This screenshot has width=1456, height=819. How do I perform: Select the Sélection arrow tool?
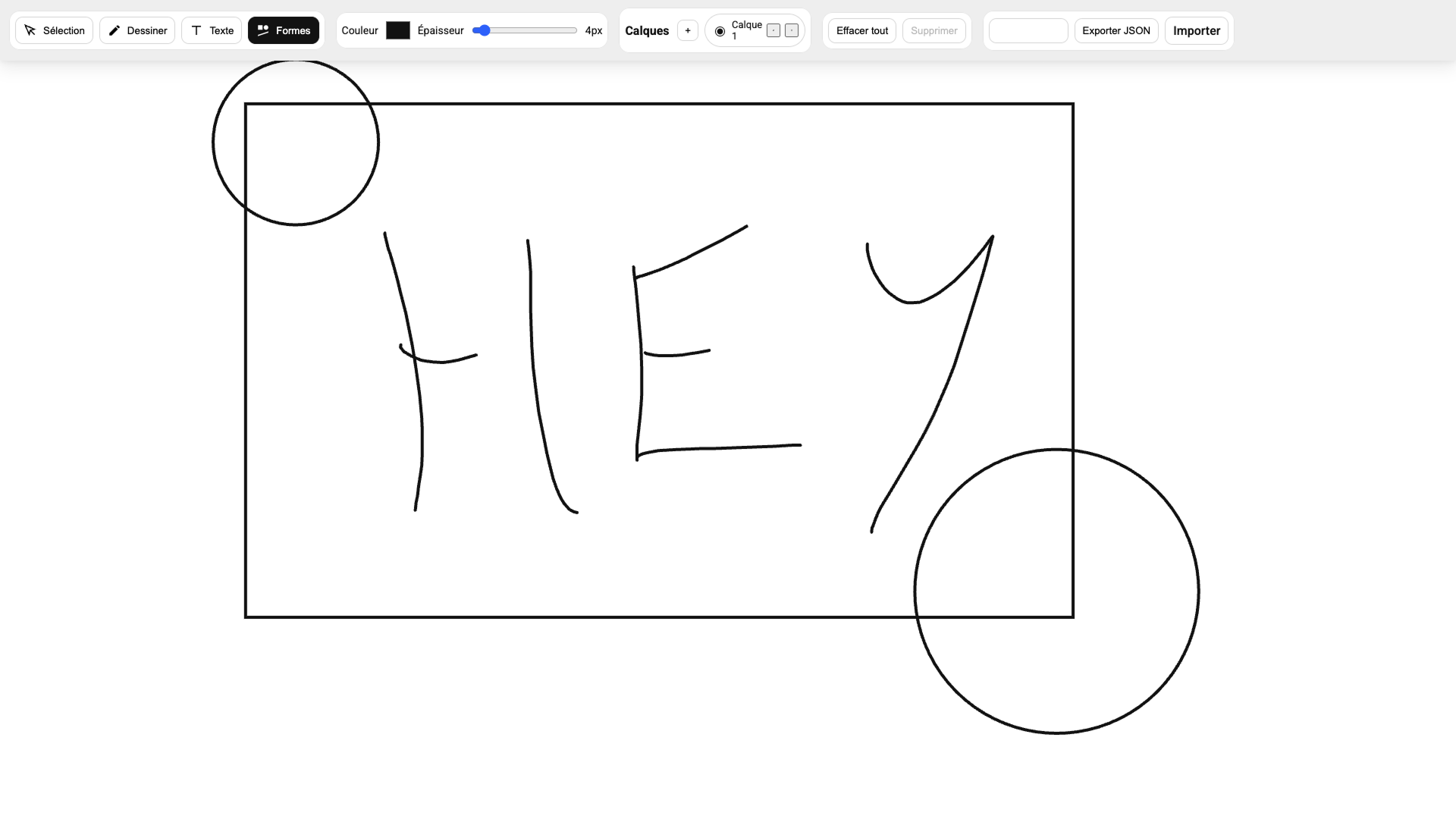point(54,30)
